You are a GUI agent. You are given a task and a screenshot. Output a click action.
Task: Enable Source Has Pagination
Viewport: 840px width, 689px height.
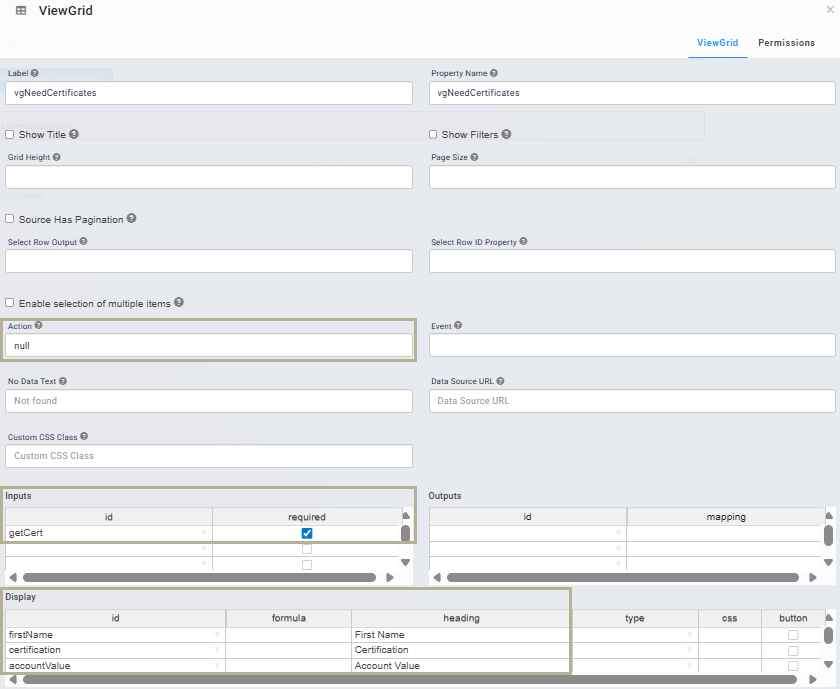coord(9,219)
